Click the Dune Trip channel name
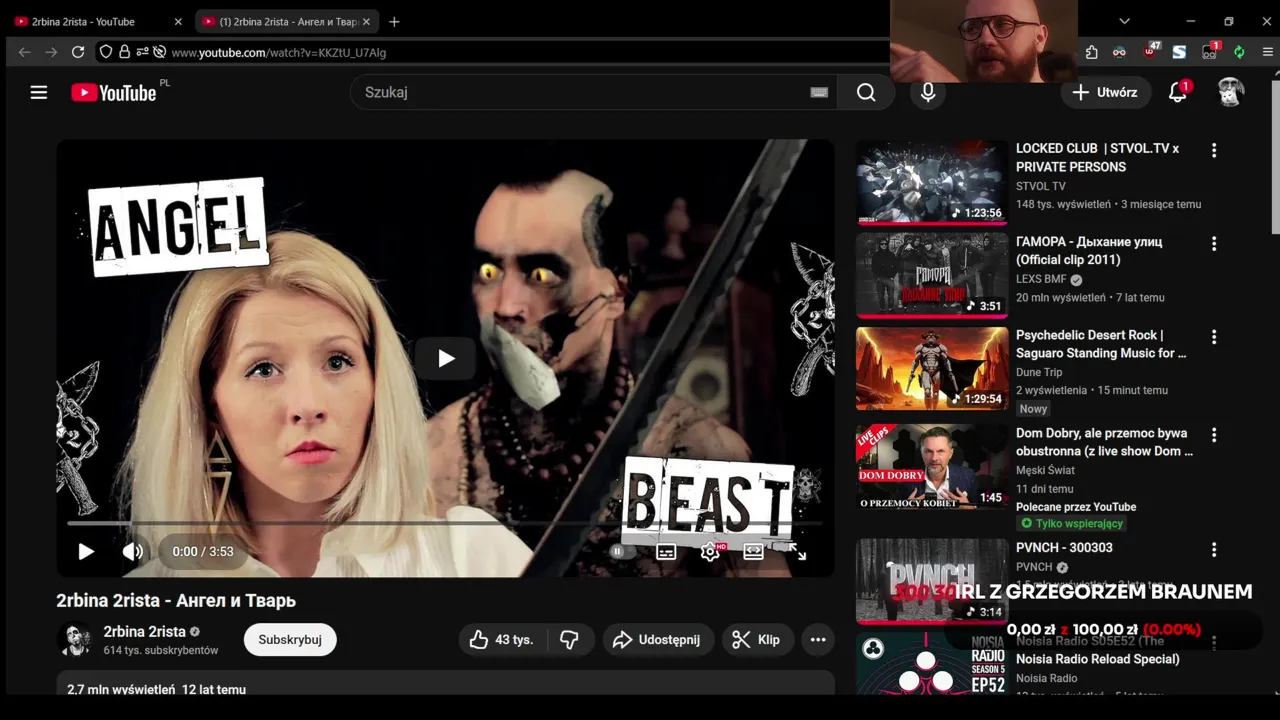1280x720 pixels. pyautogui.click(x=1039, y=372)
